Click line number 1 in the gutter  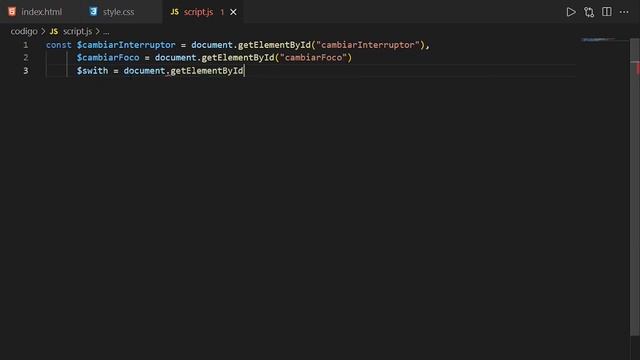[x=26, y=45]
